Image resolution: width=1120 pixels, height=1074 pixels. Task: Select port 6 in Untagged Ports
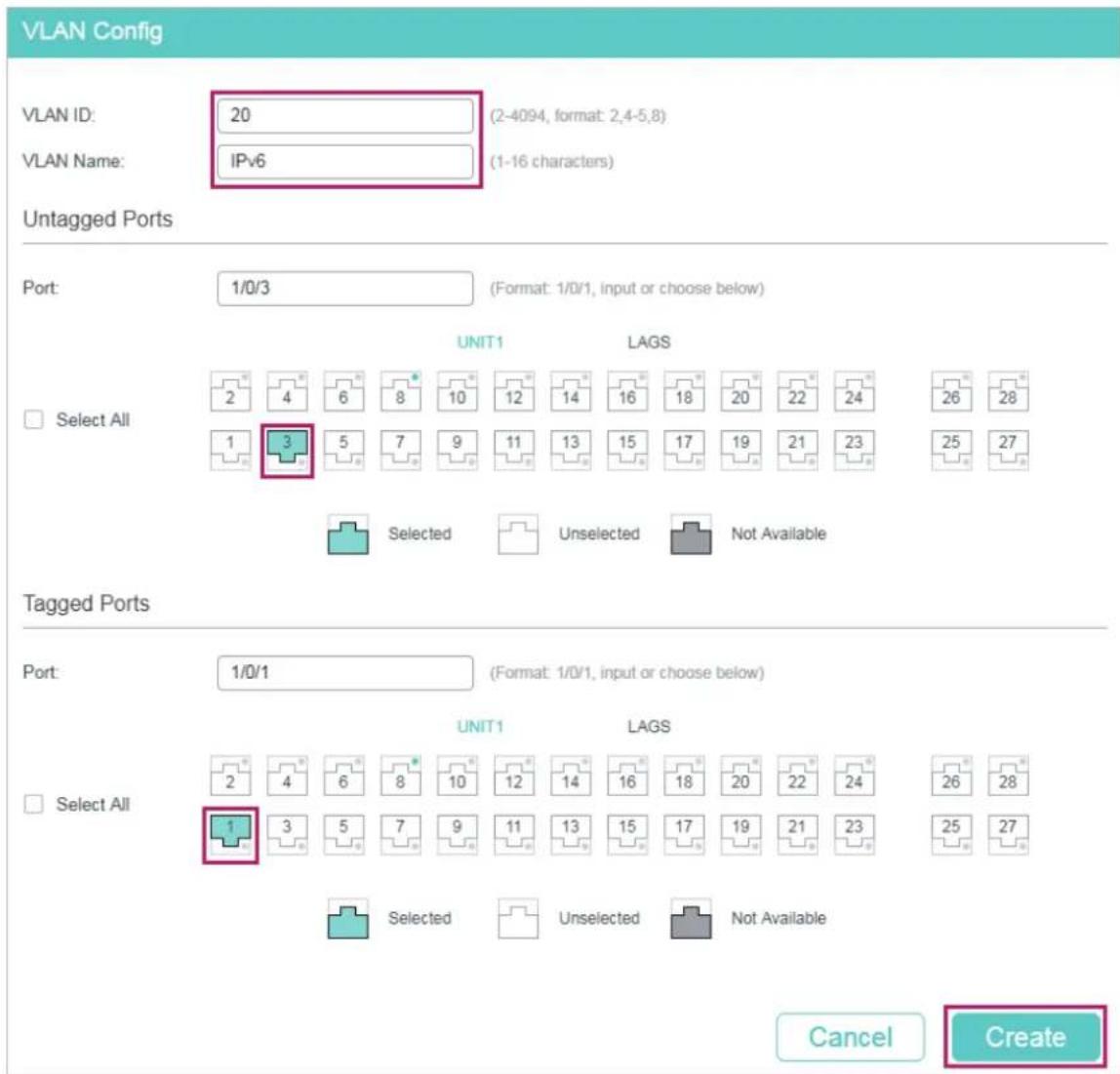tap(343, 391)
